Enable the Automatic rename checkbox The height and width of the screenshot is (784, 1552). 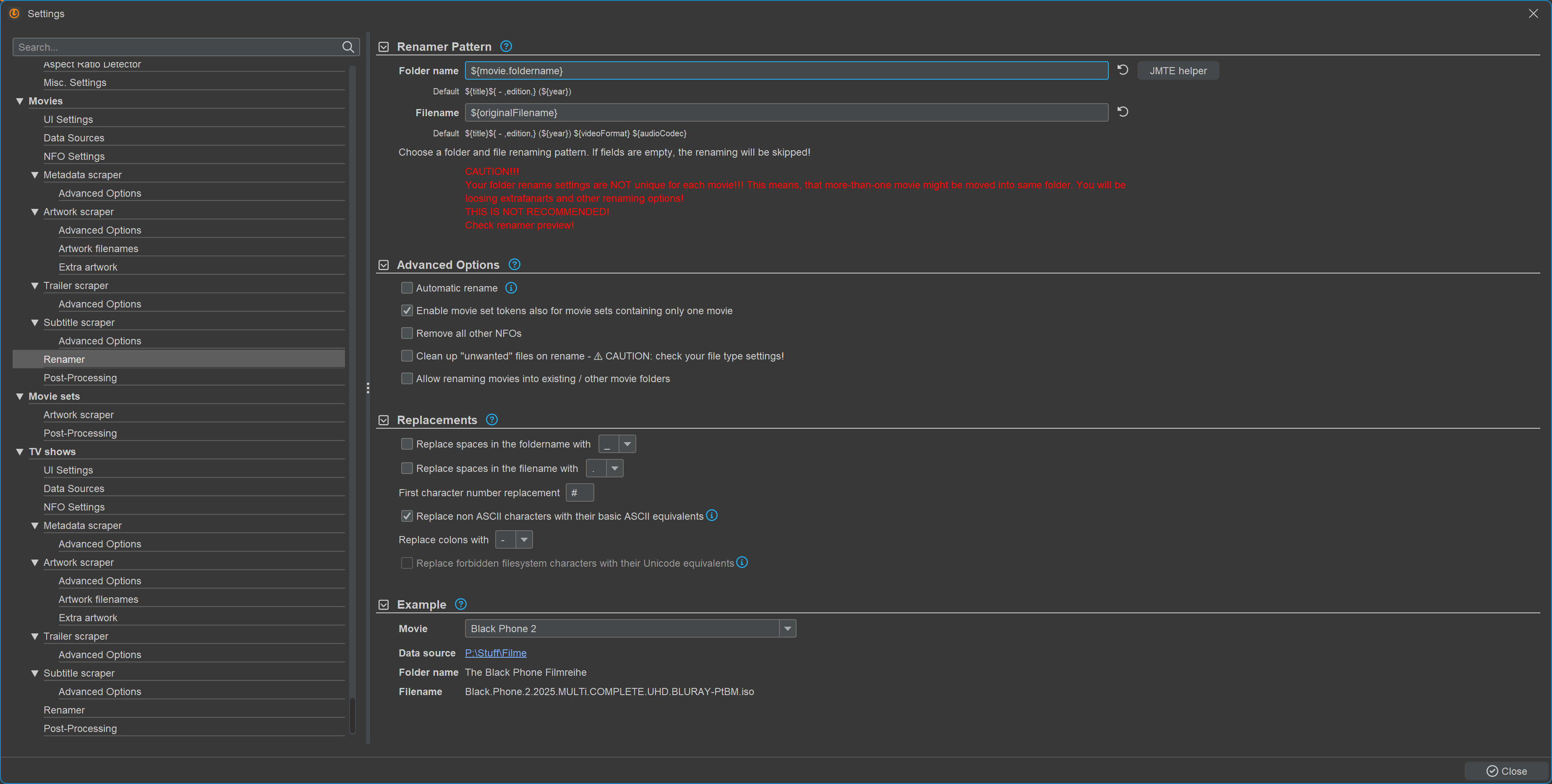click(407, 288)
